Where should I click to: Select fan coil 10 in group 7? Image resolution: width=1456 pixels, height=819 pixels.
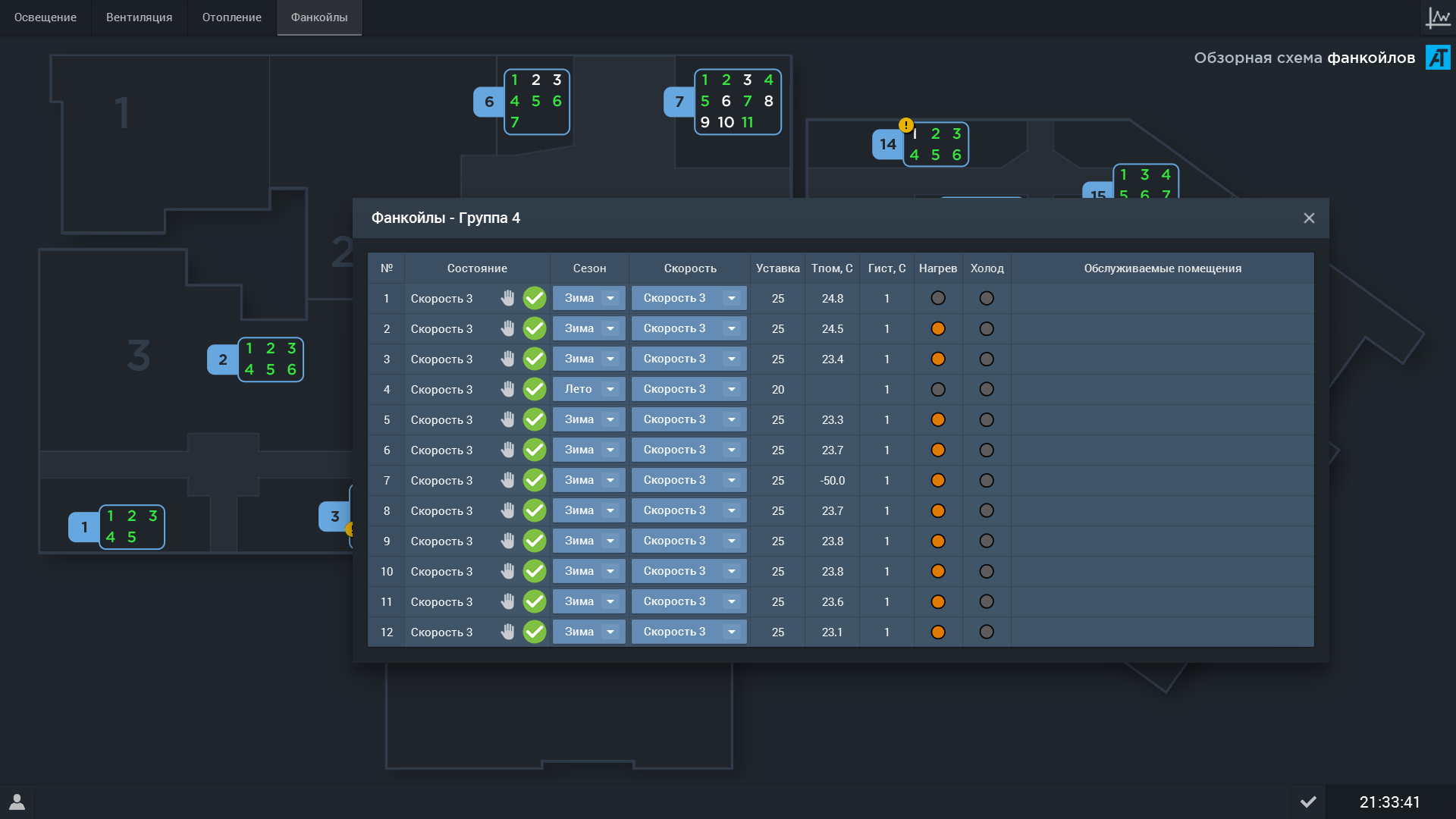[x=726, y=122]
